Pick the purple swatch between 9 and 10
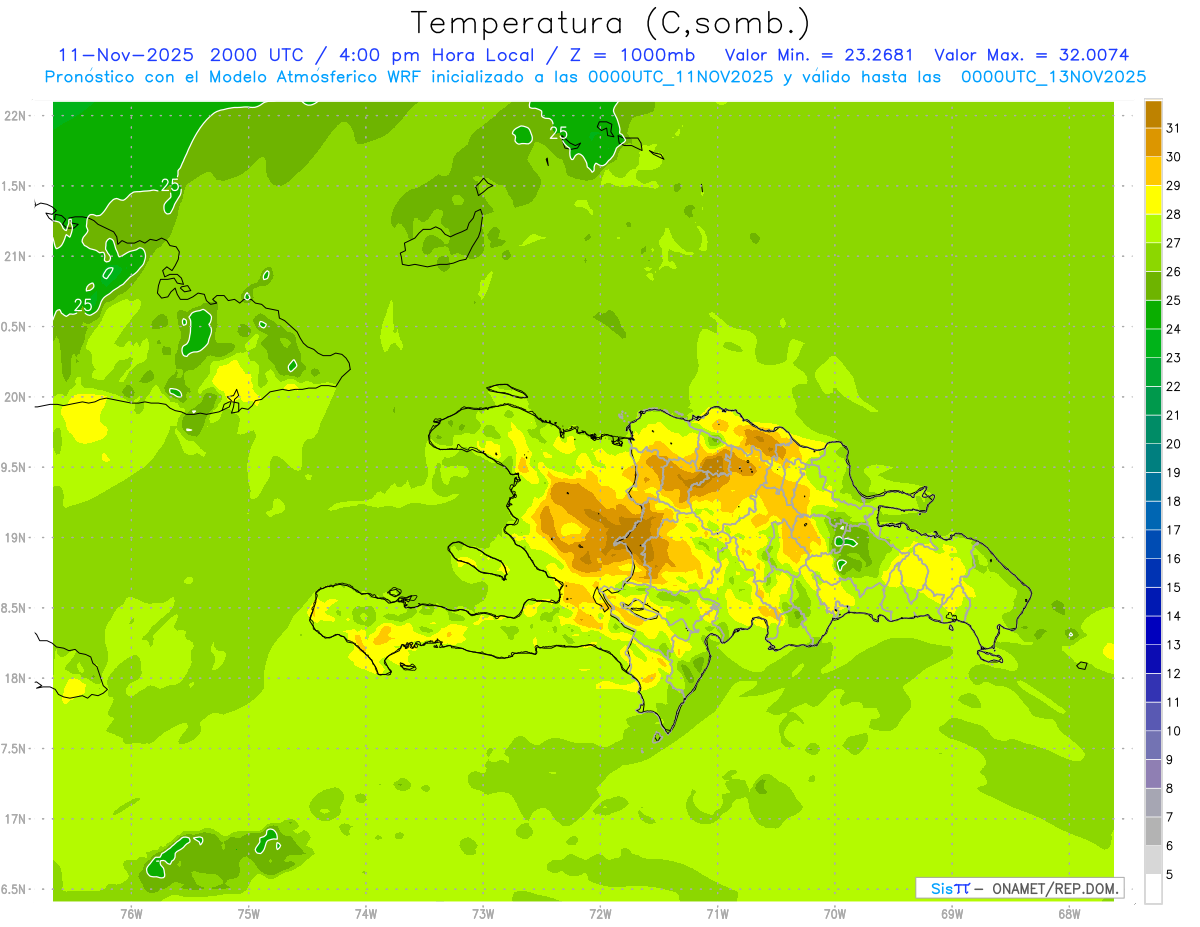The width and height of the screenshot is (1200, 927). click(1153, 746)
